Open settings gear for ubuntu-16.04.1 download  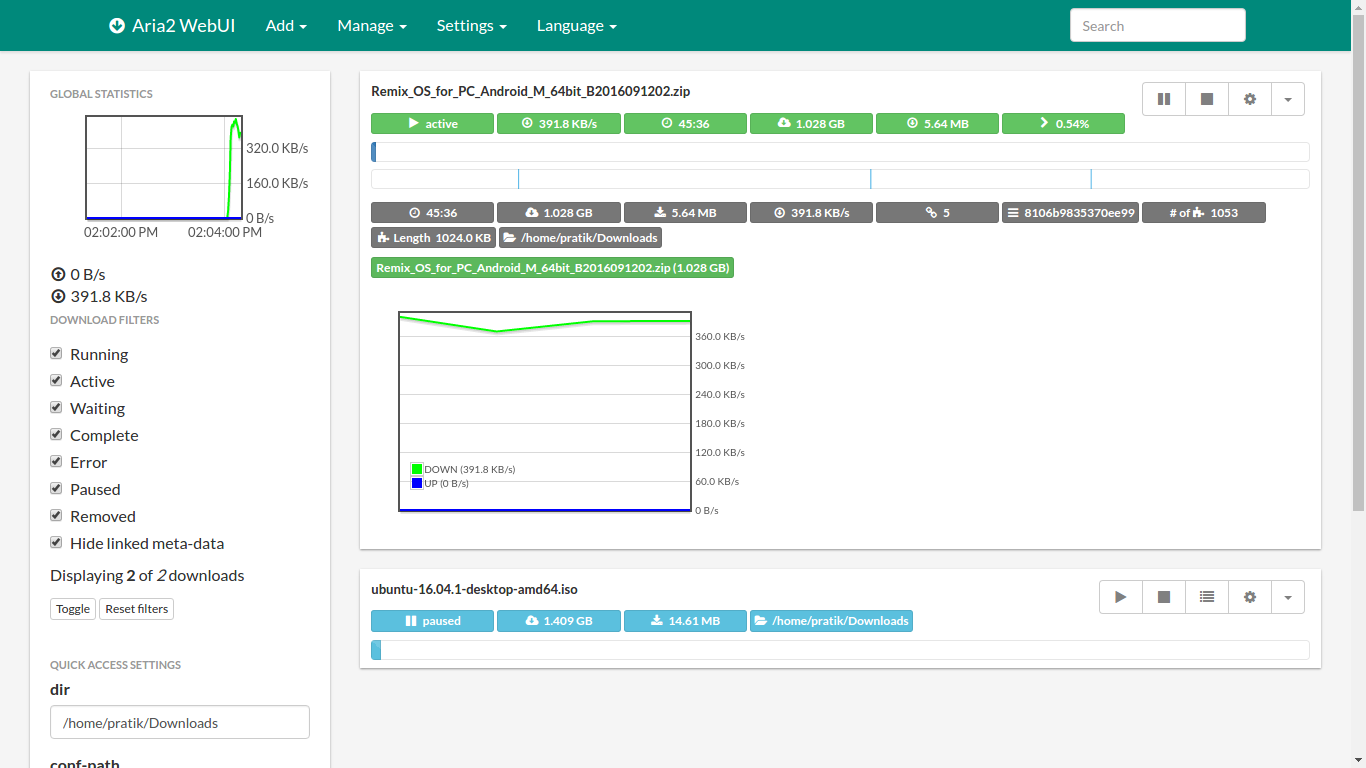tap(1250, 597)
